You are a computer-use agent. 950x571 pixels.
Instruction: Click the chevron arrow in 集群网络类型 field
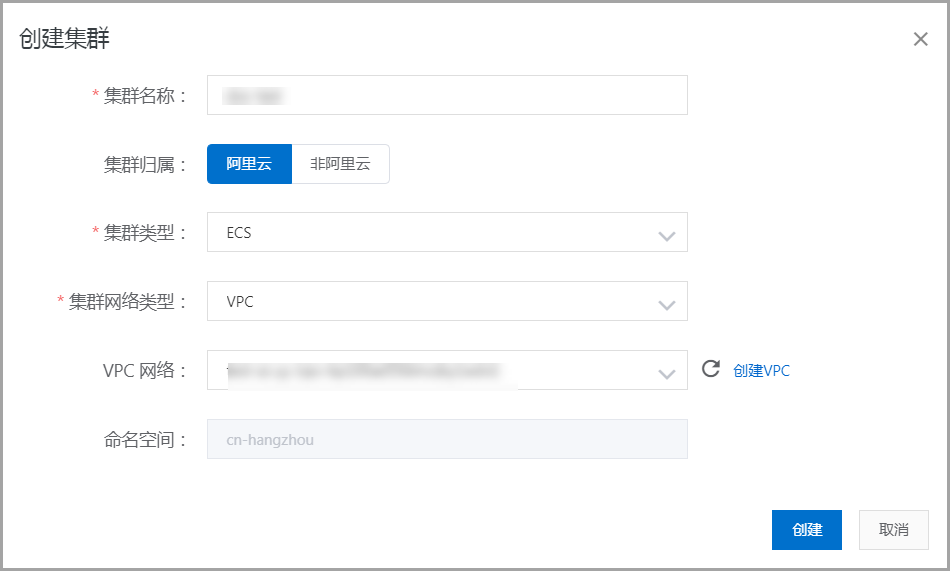tap(666, 305)
